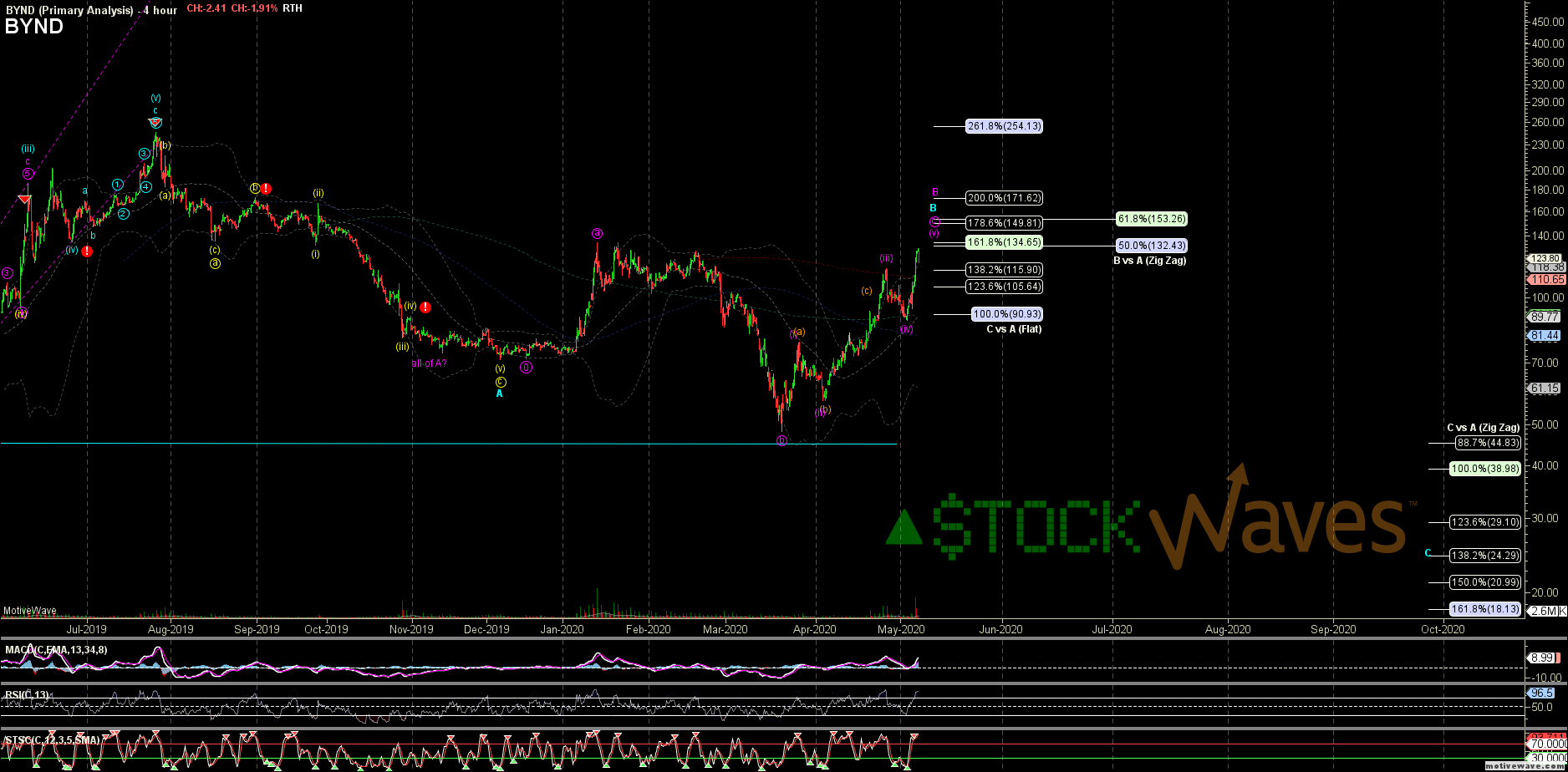Click the 'all of A?' annotation

click(x=429, y=363)
